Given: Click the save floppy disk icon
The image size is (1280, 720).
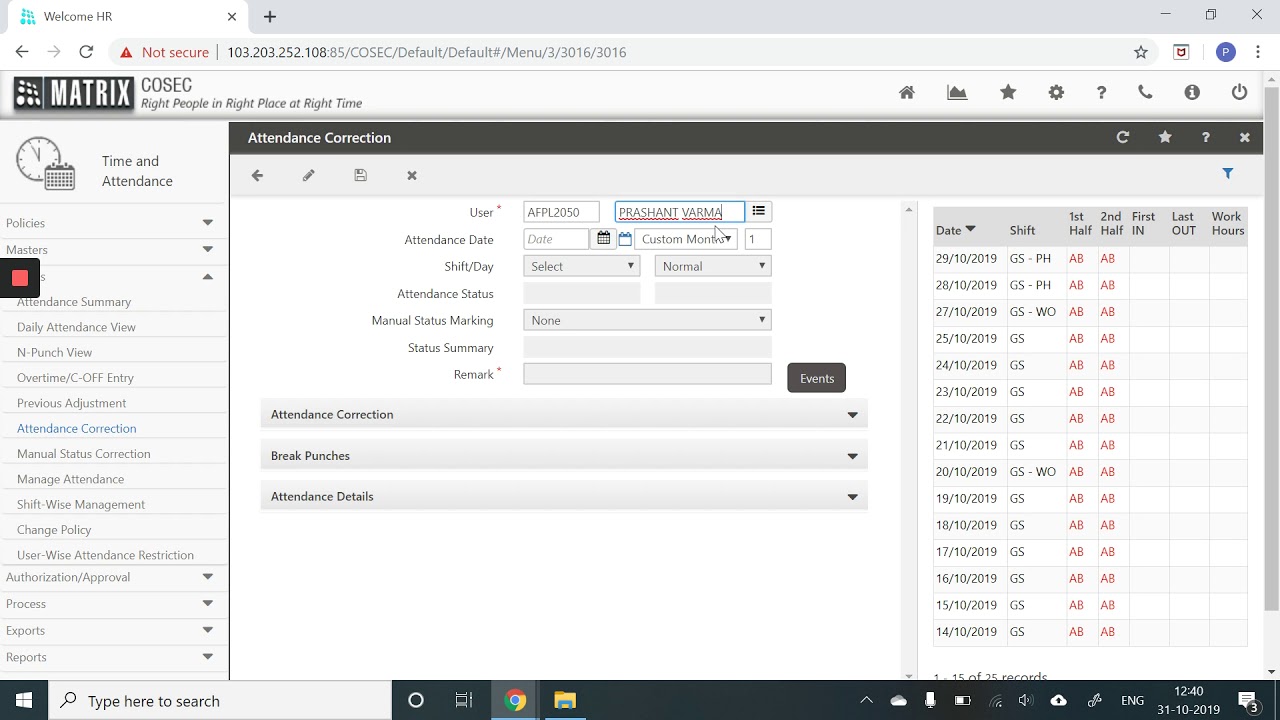Looking at the screenshot, I should [x=360, y=175].
